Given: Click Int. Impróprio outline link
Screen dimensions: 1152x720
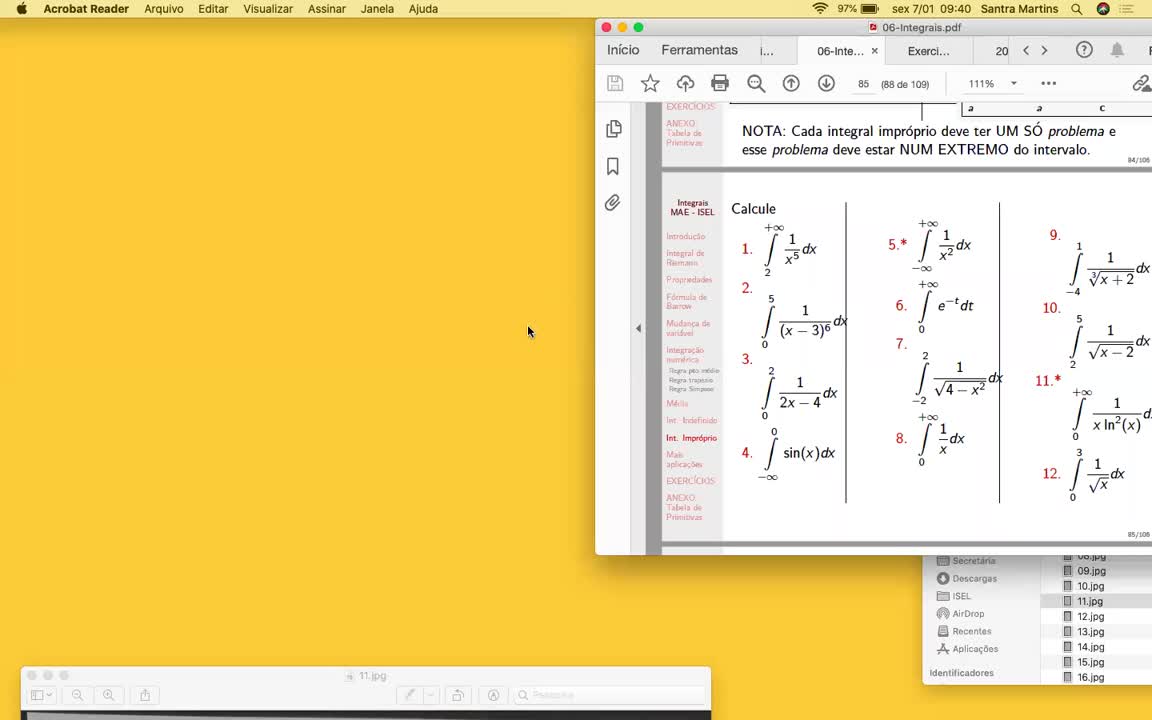Looking at the screenshot, I should tap(691, 438).
